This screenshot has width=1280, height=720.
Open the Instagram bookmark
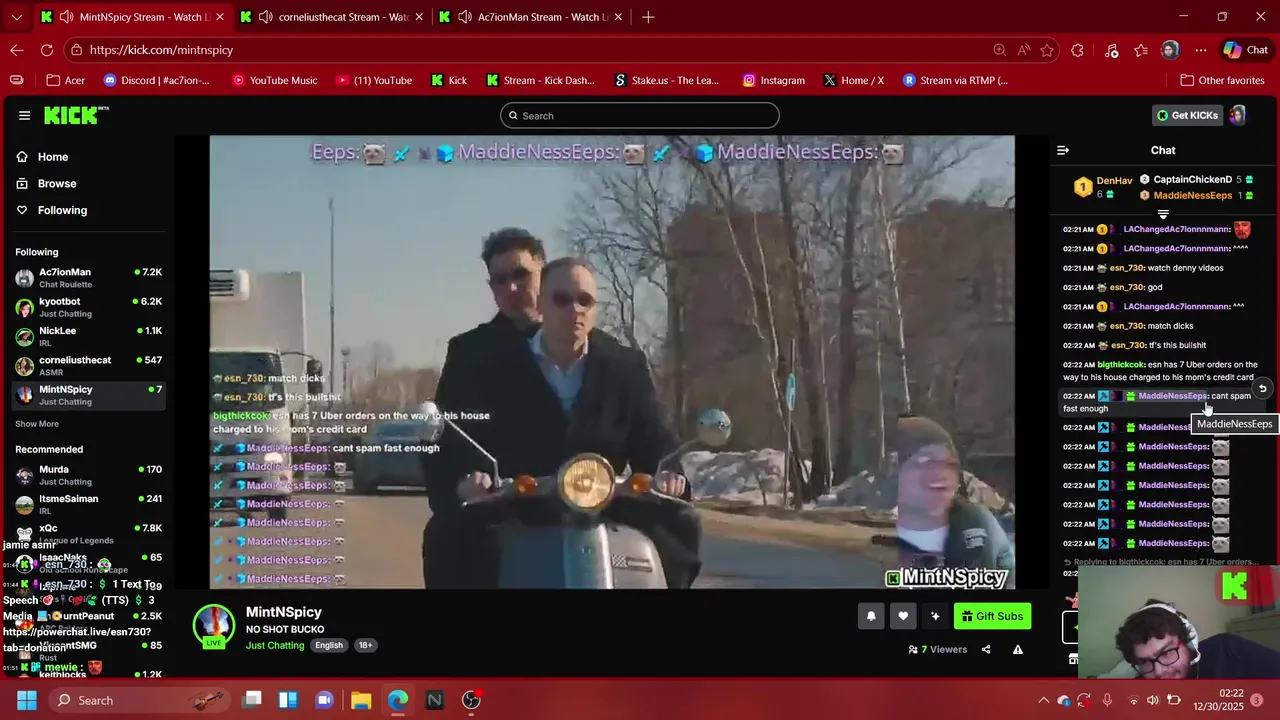773,80
